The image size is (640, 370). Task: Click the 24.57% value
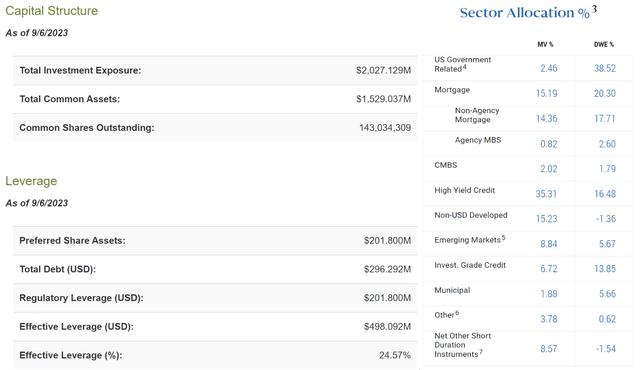click(x=395, y=355)
